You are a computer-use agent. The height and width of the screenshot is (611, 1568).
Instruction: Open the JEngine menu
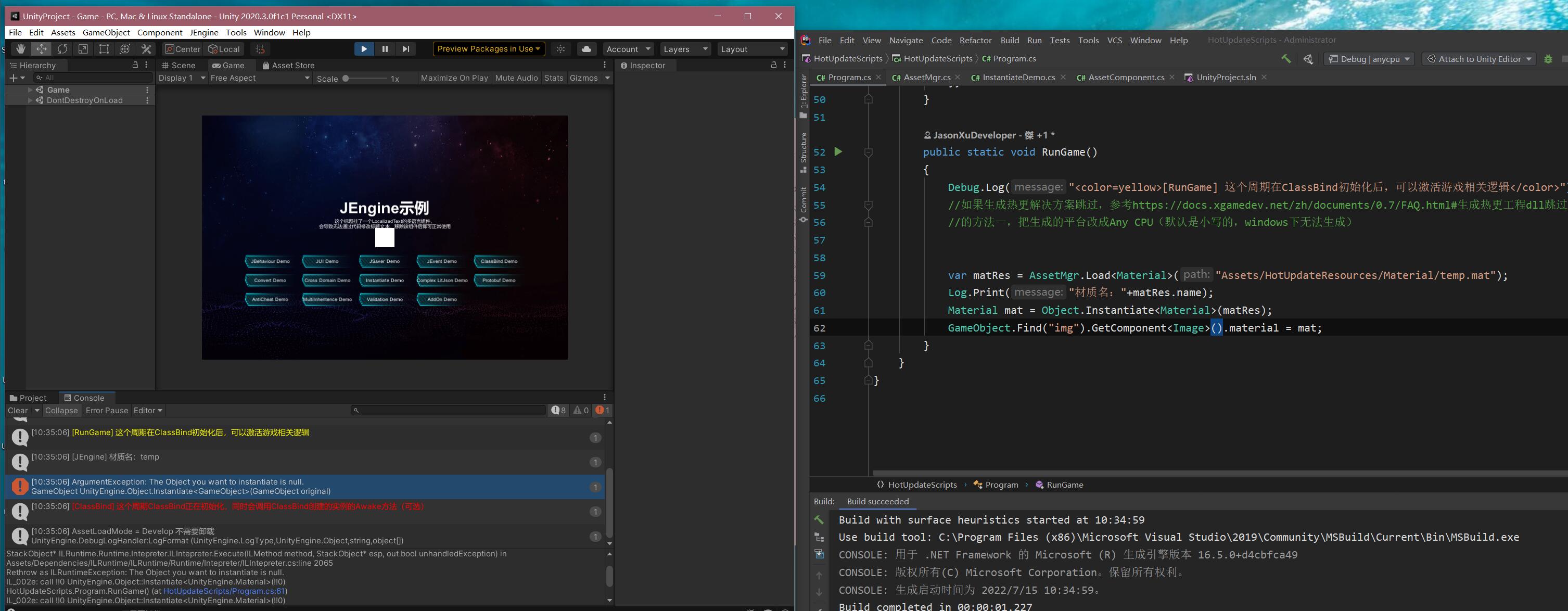pyautogui.click(x=203, y=32)
